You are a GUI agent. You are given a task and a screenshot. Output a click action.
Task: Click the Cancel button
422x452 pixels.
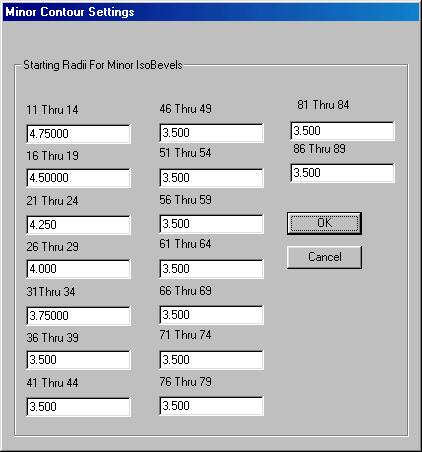(324, 257)
